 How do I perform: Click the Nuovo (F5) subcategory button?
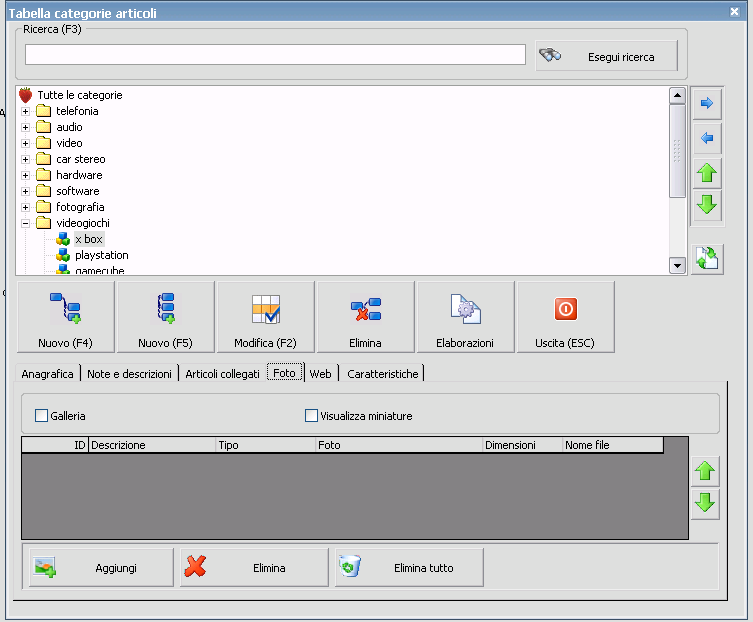click(166, 317)
